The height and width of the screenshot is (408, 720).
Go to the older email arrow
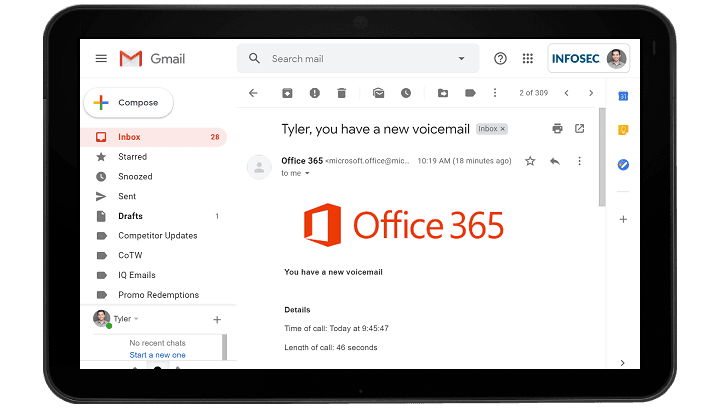(x=591, y=93)
